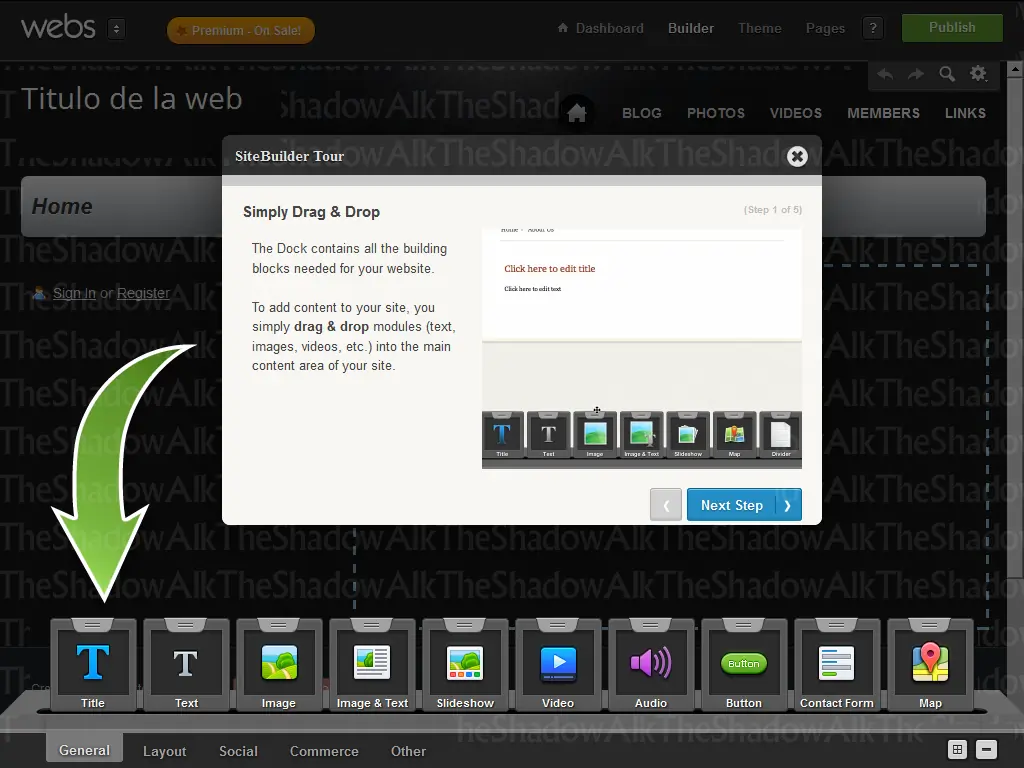Screen dimensions: 1024x768
Task: Click the green Publish button
Action: coord(952,28)
